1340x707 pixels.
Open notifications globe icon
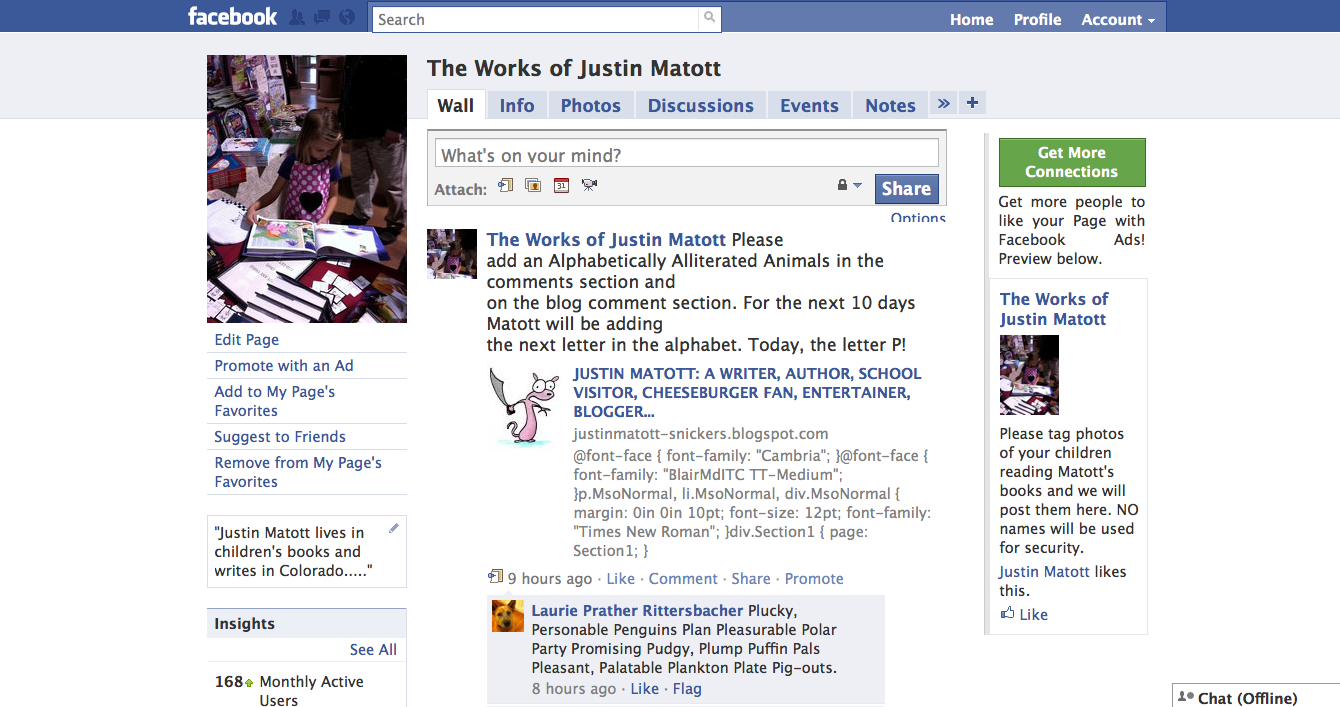(347, 17)
